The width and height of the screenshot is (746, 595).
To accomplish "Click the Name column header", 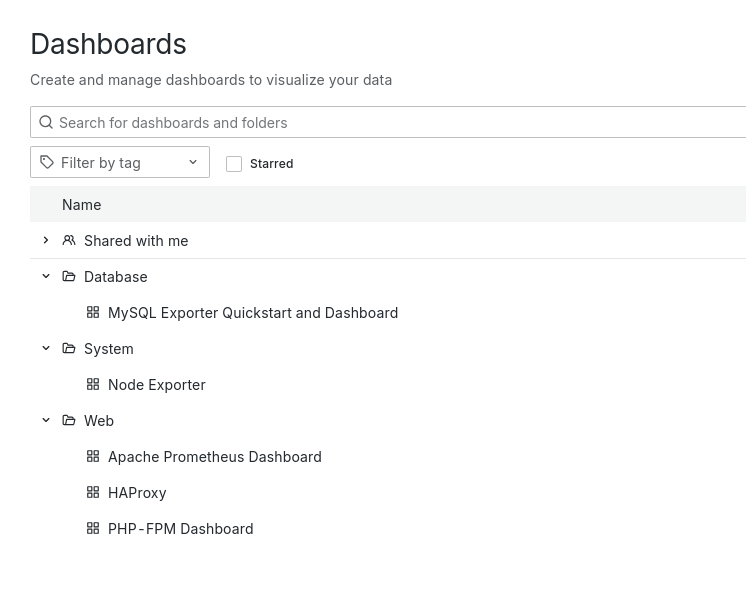I will tap(82, 205).
